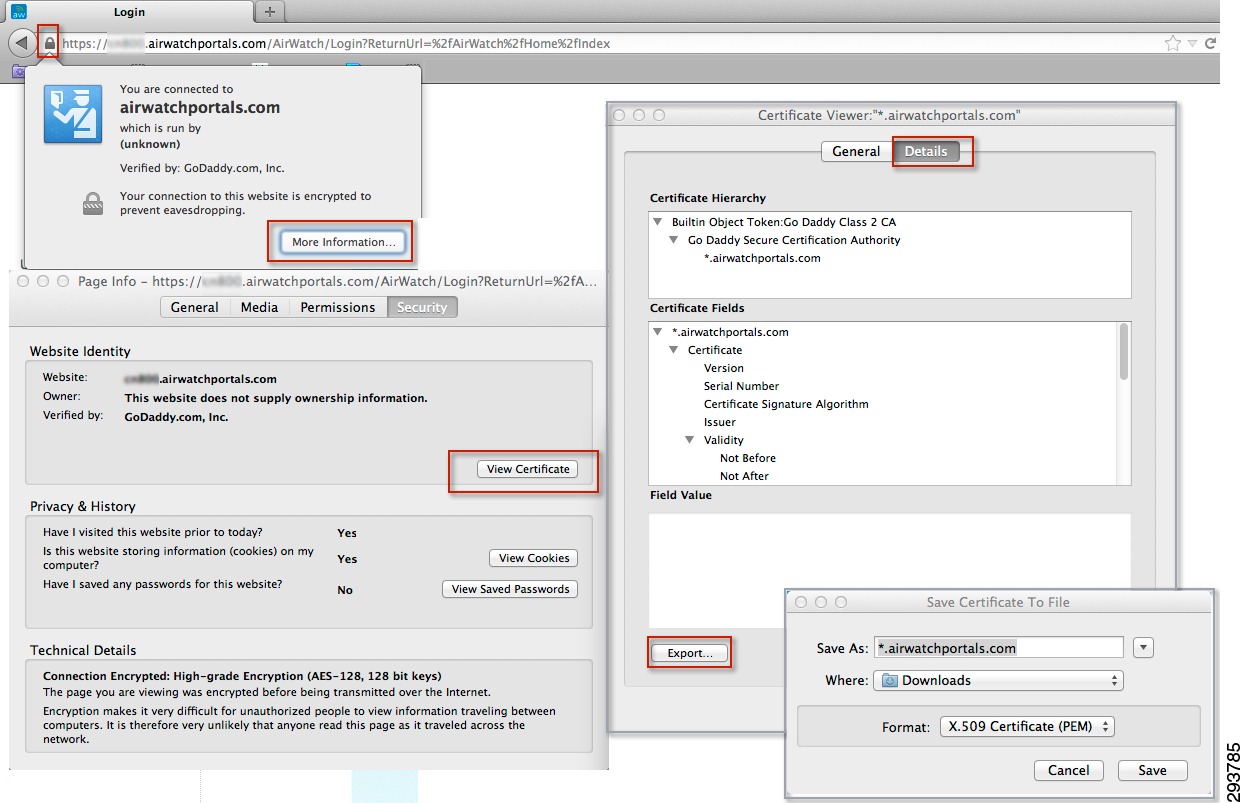Click the View Cookies button
The height and width of the screenshot is (803, 1241).
(x=534, y=558)
